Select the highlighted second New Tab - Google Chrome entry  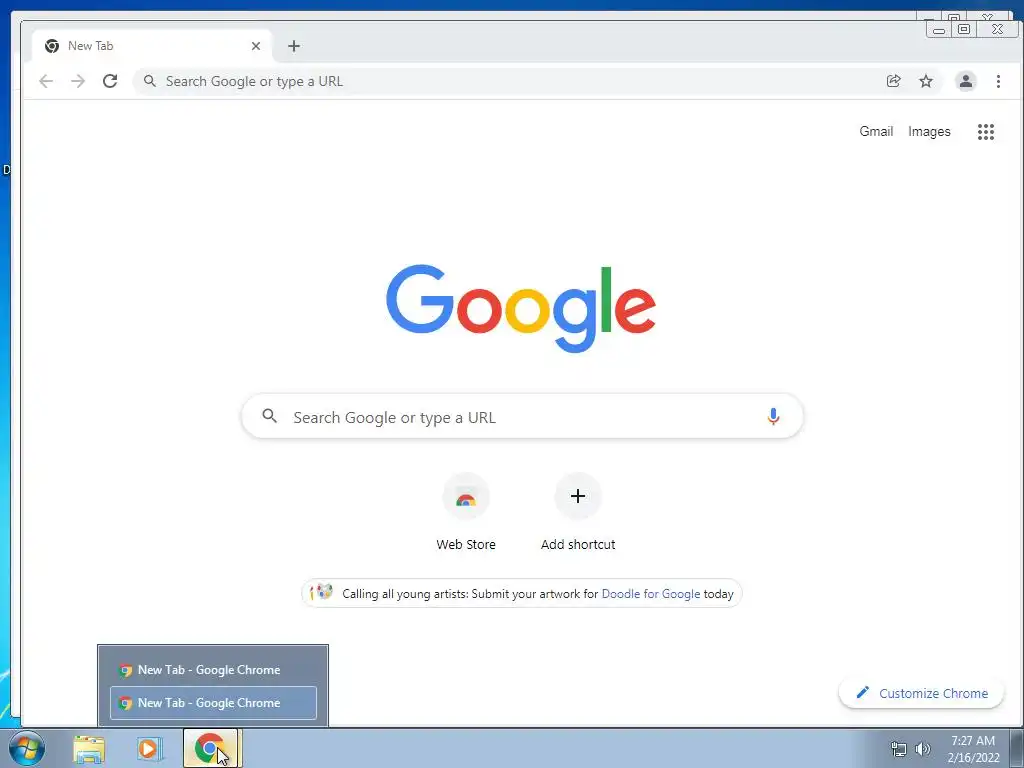tap(213, 703)
